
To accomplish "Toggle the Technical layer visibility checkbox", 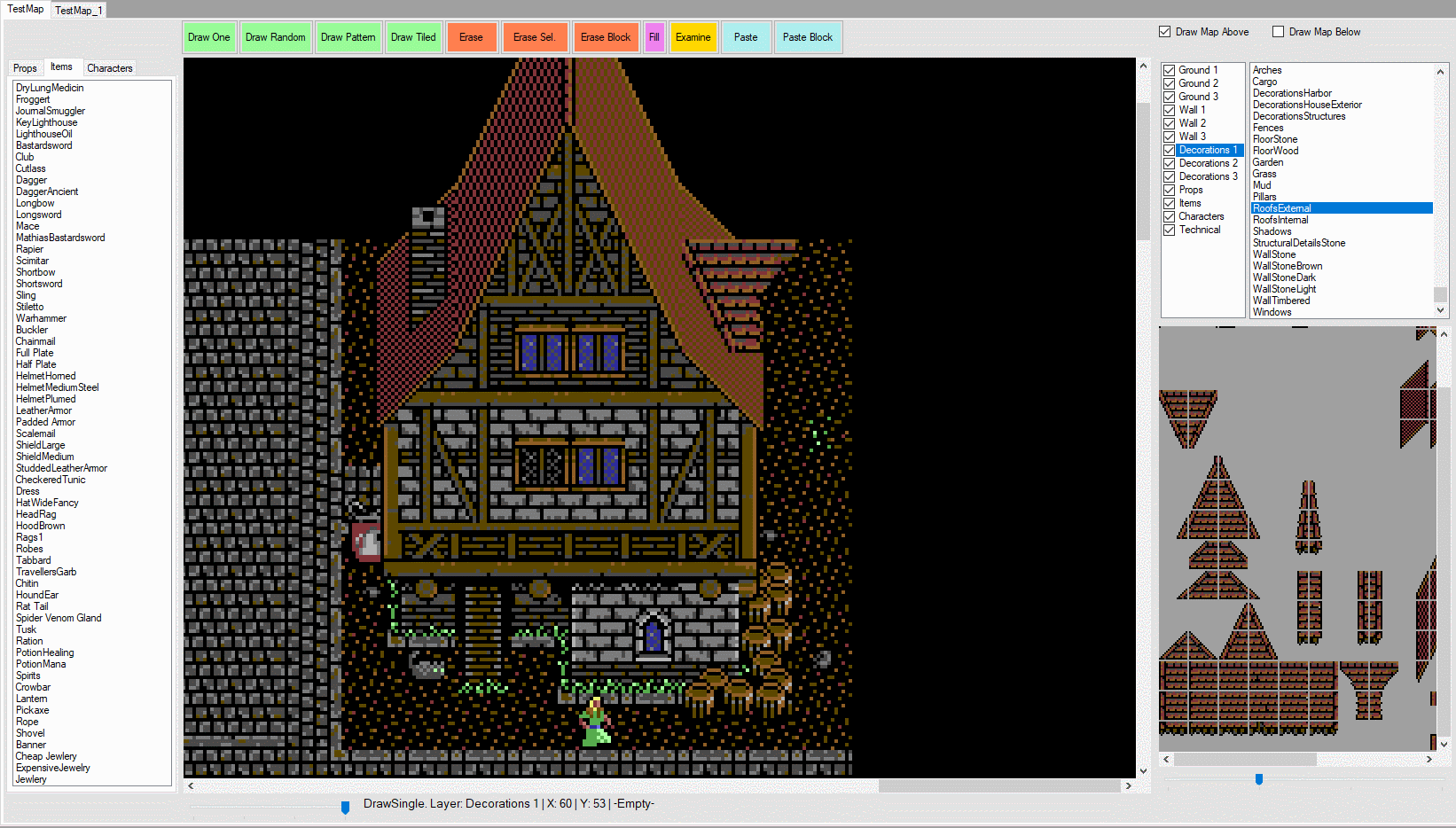I will tap(1170, 230).
